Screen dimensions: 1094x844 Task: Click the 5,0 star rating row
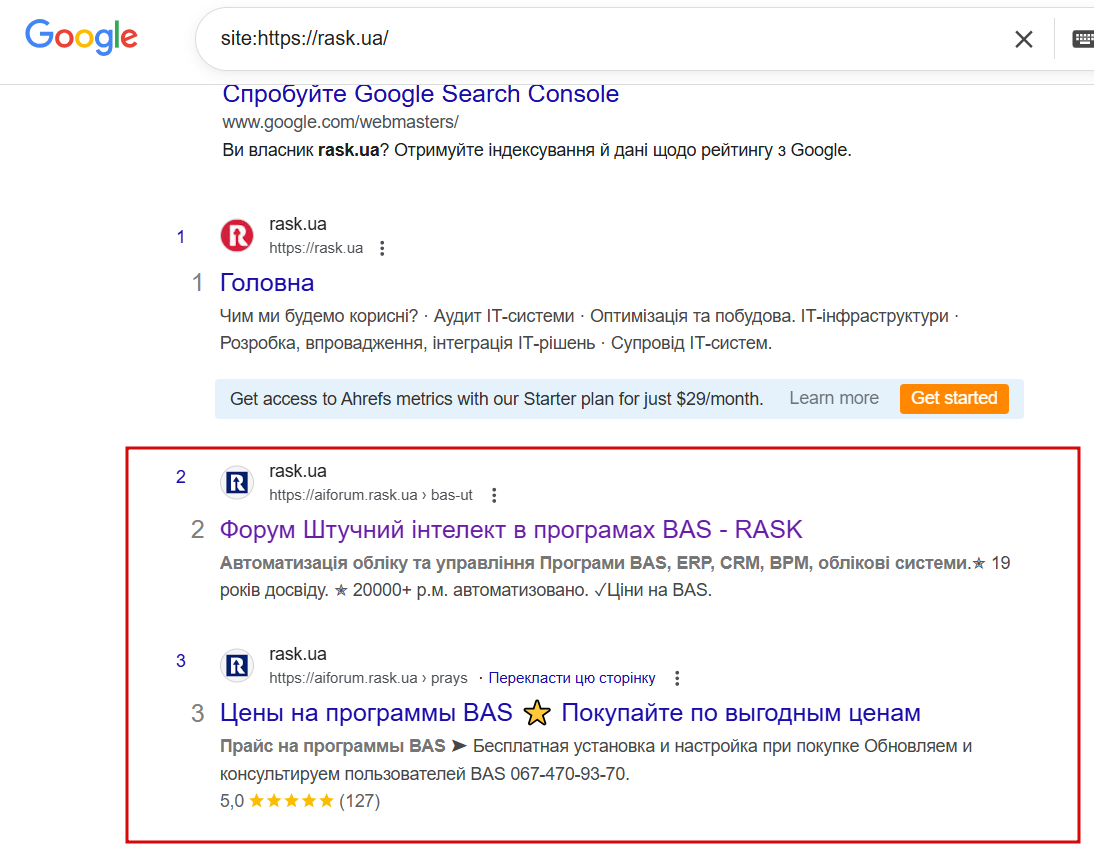point(299,801)
